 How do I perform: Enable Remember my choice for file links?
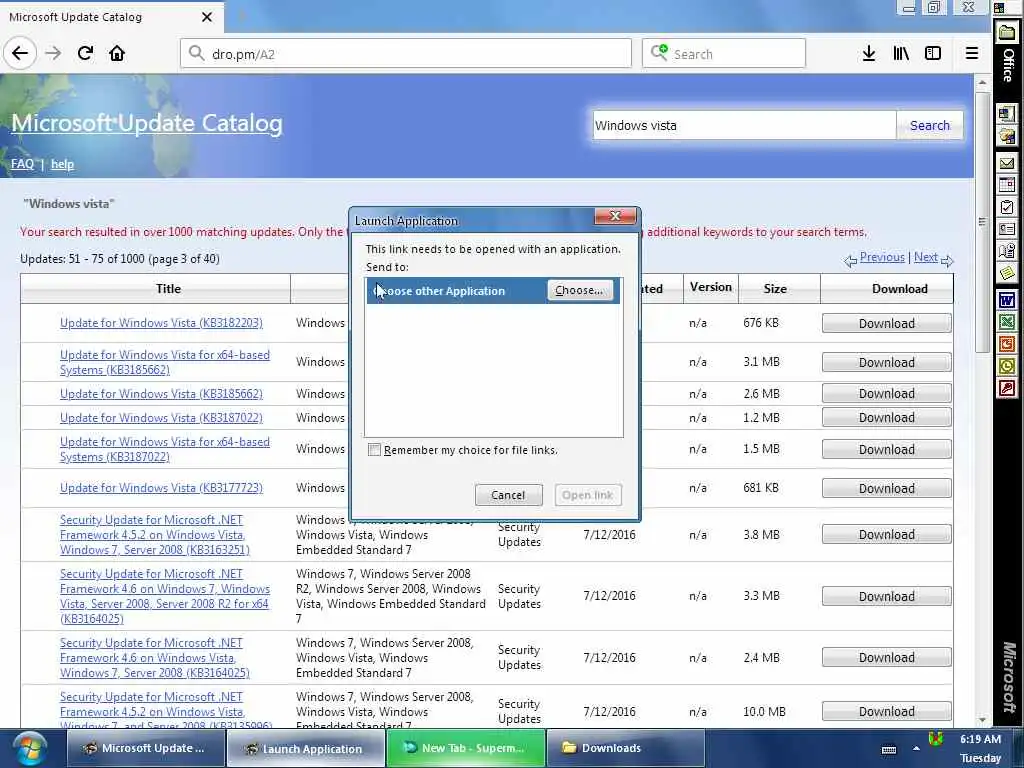[374, 449]
